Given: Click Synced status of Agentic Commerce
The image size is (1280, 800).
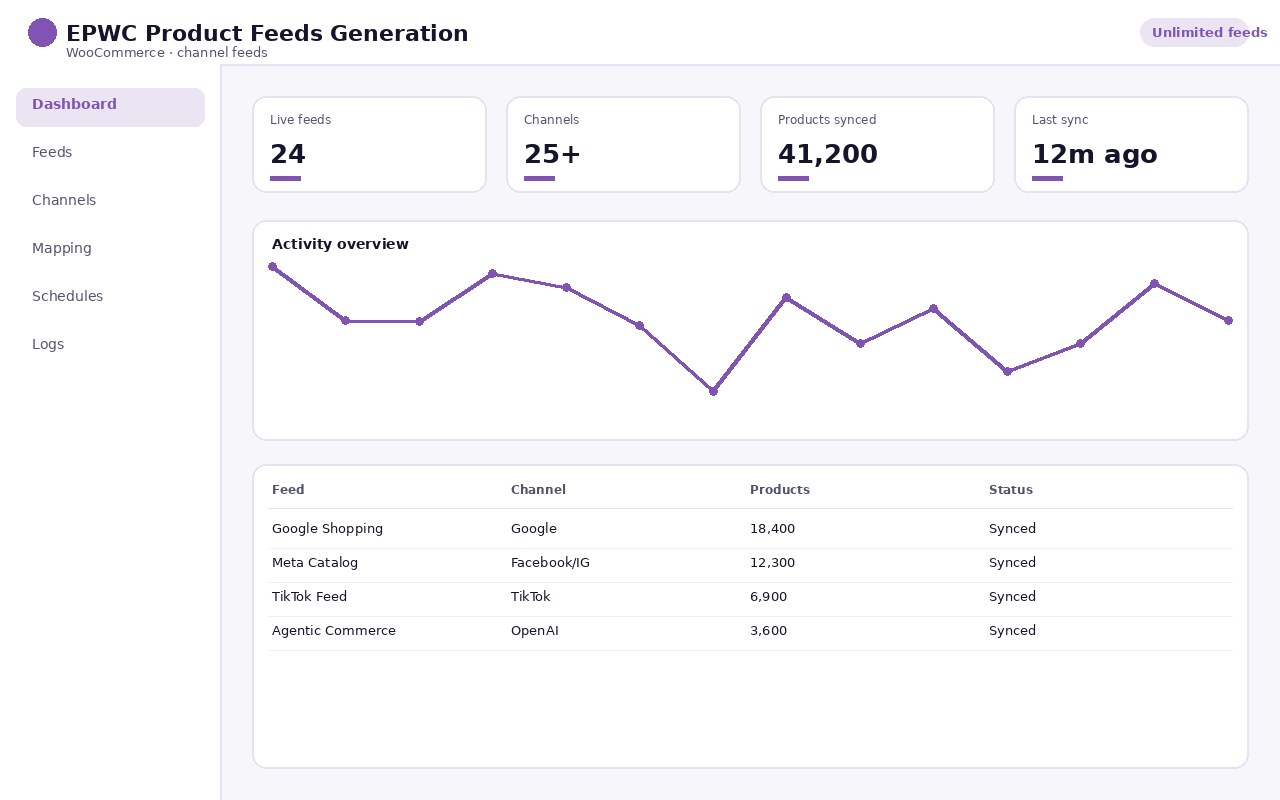Looking at the screenshot, I should point(1012,631).
